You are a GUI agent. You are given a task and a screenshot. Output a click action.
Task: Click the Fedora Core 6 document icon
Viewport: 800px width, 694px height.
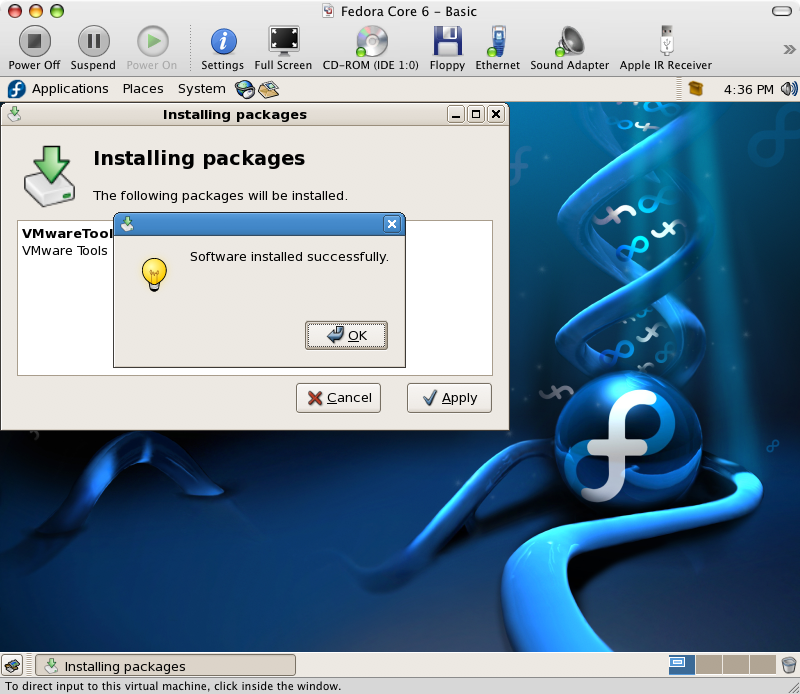329,11
